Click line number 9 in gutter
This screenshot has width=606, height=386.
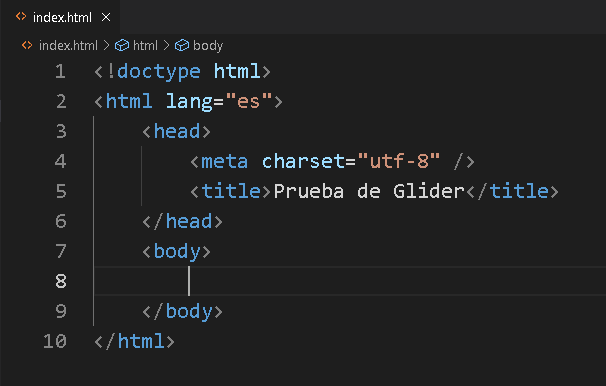[x=61, y=311]
